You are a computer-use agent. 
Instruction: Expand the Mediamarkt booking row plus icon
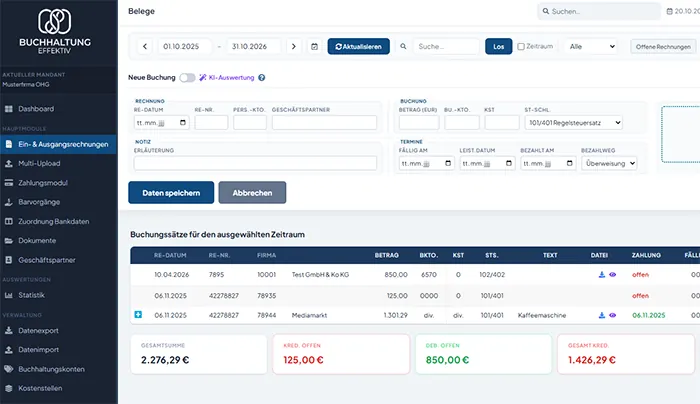[x=138, y=315]
